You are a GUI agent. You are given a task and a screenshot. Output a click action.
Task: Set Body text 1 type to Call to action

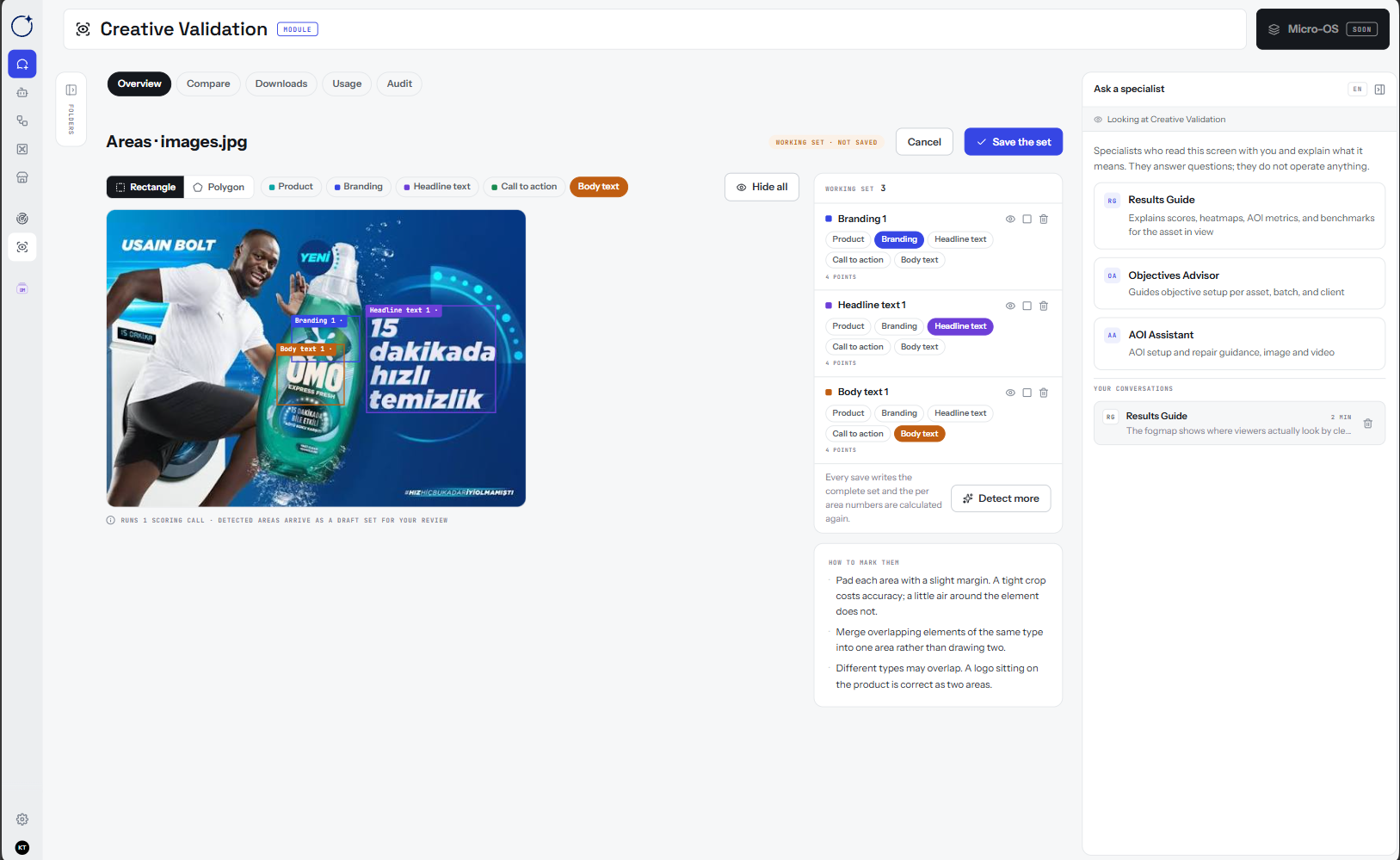858,434
